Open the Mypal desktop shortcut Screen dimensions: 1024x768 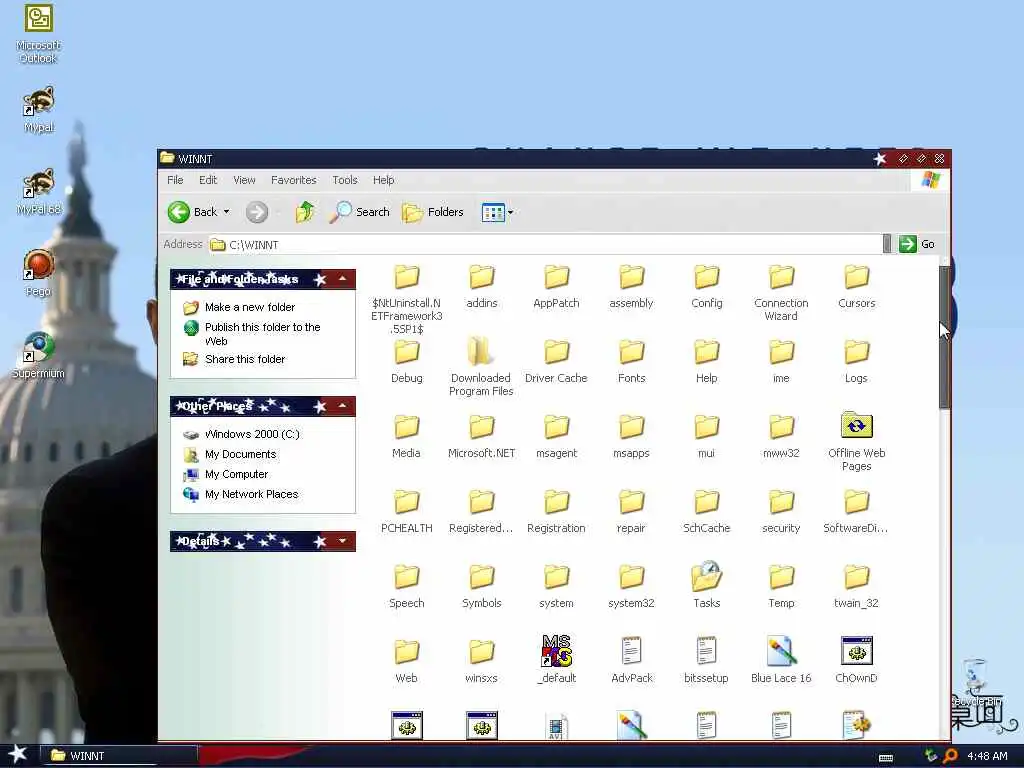click(x=39, y=109)
